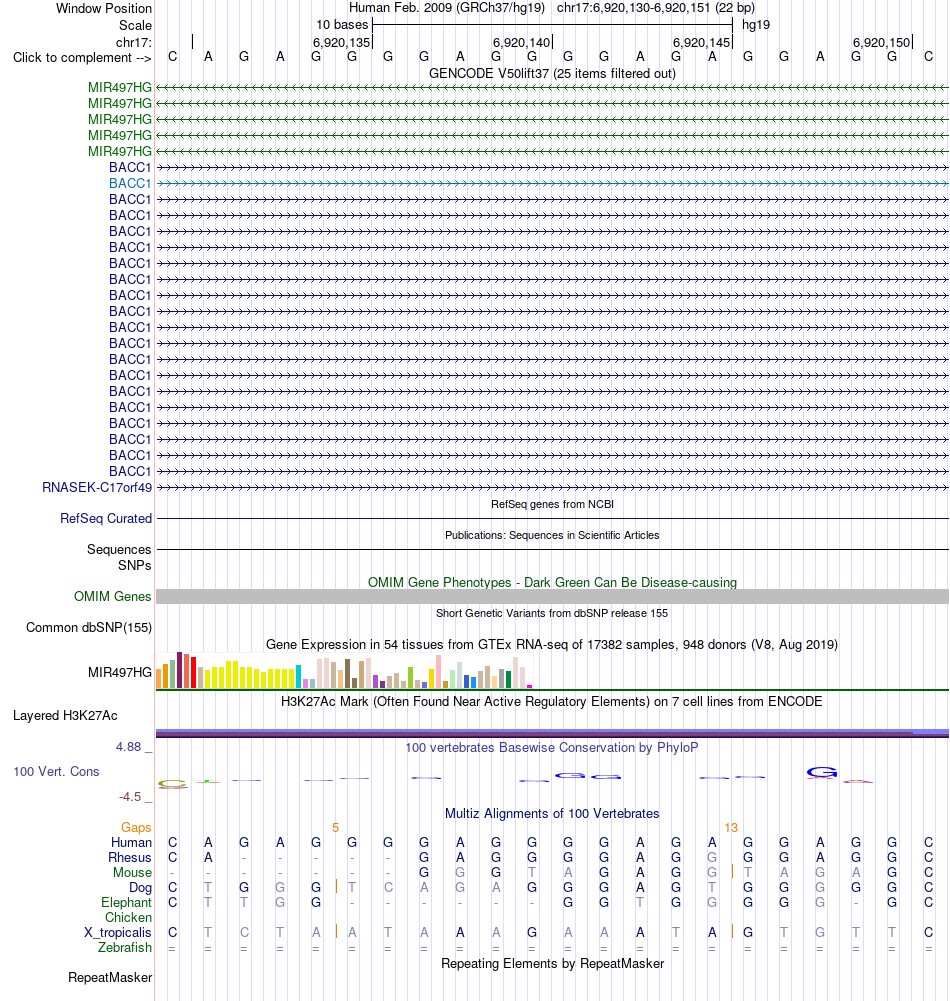Viewport: 950px width, 1001px height.
Task: Click the orange Gaps row label
Action: (x=136, y=827)
